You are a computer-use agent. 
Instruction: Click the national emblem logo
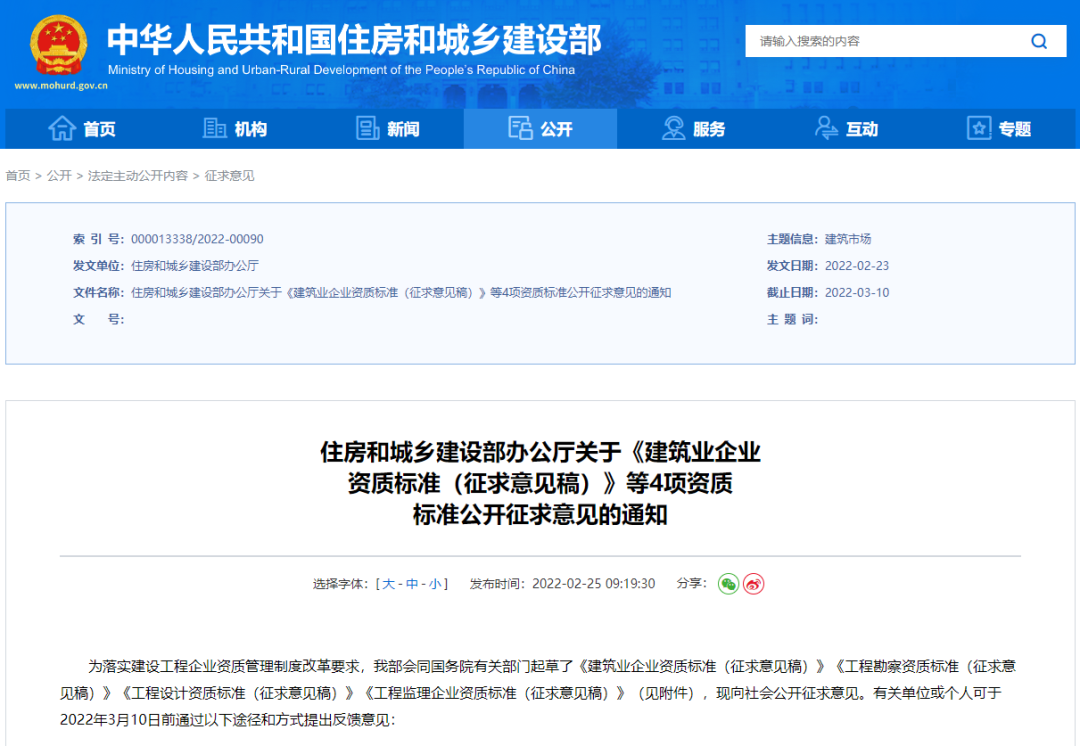[58, 45]
